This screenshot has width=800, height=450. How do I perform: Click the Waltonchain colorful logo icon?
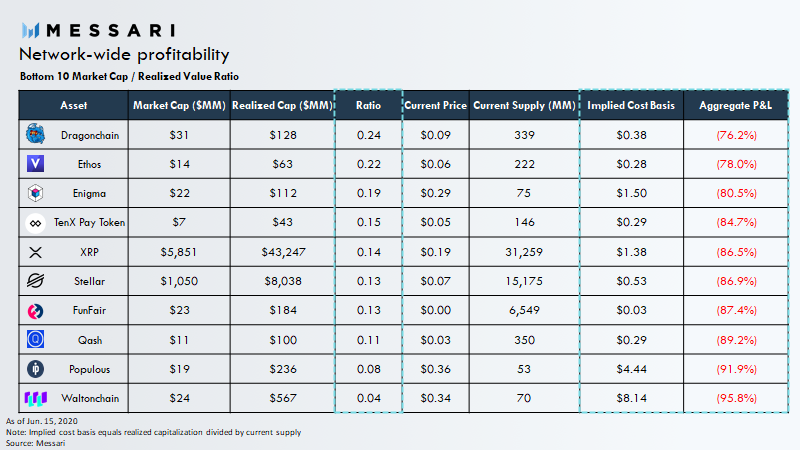tap(36, 398)
